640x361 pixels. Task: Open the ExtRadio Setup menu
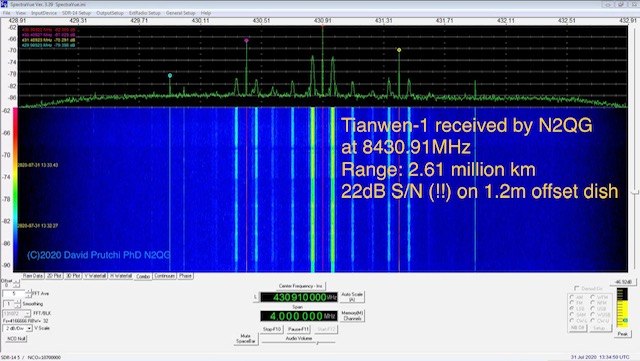pyautogui.click(x=144, y=13)
